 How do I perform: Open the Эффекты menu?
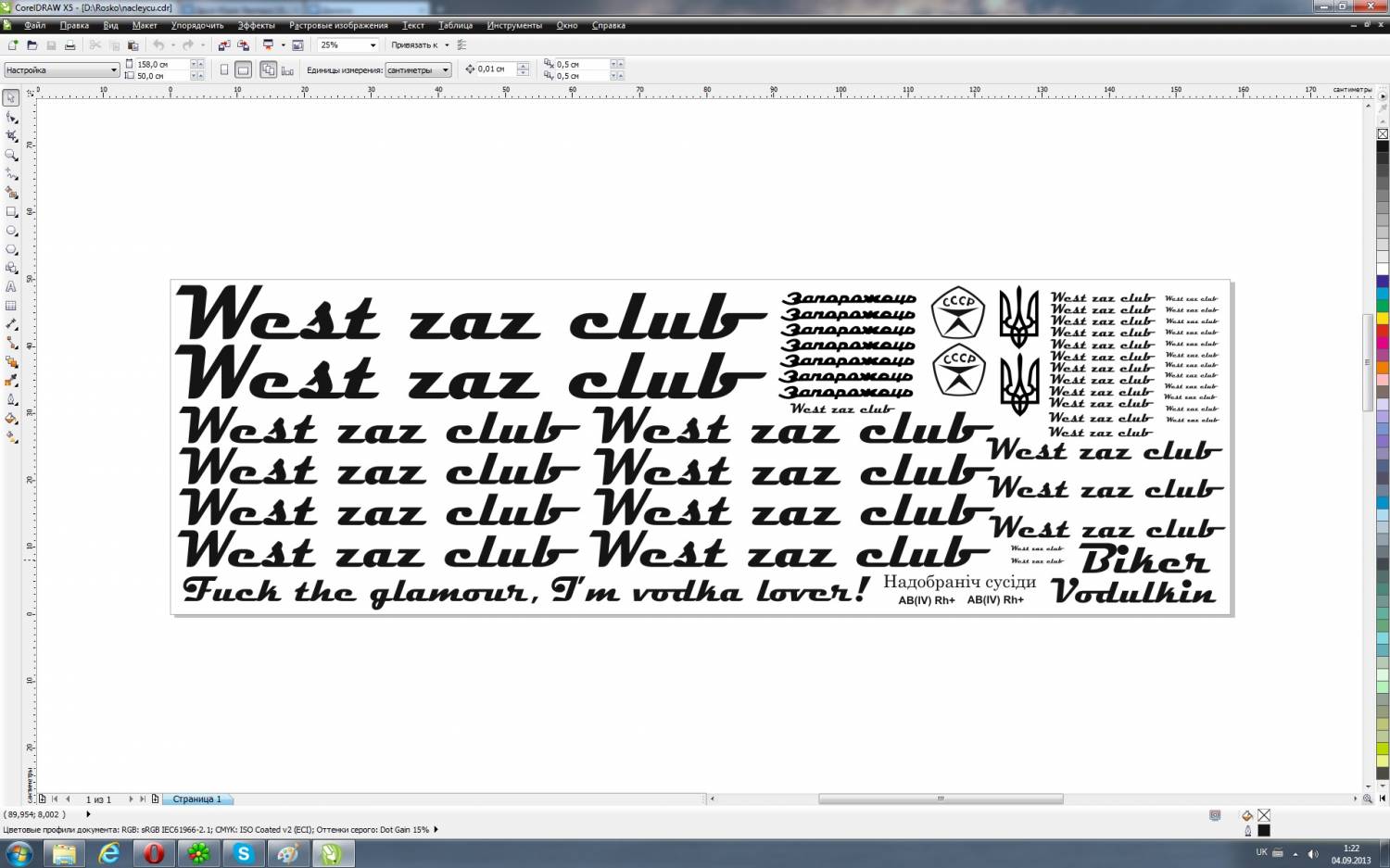pyautogui.click(x=256, y=25)
